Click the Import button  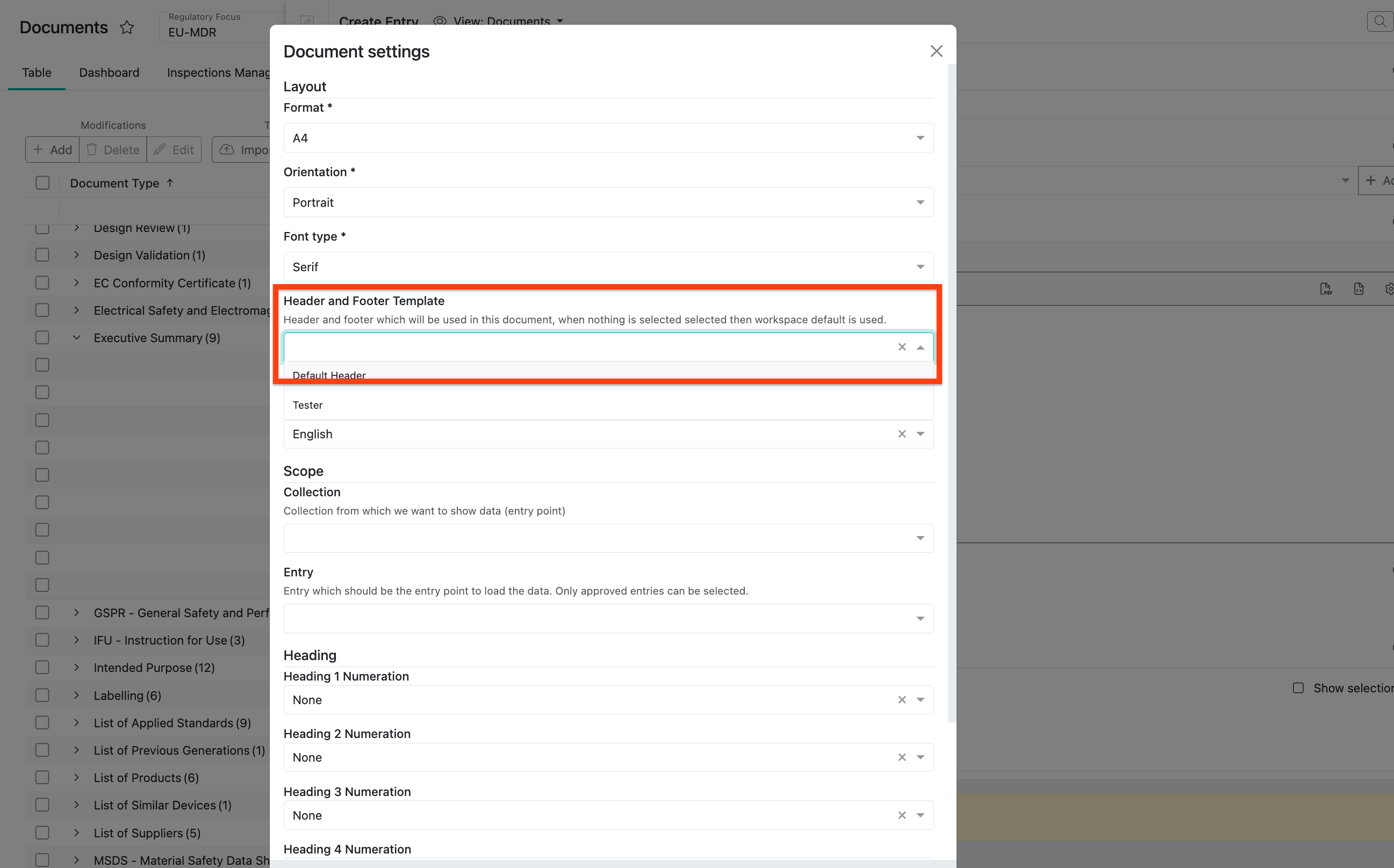click(241, 150)
